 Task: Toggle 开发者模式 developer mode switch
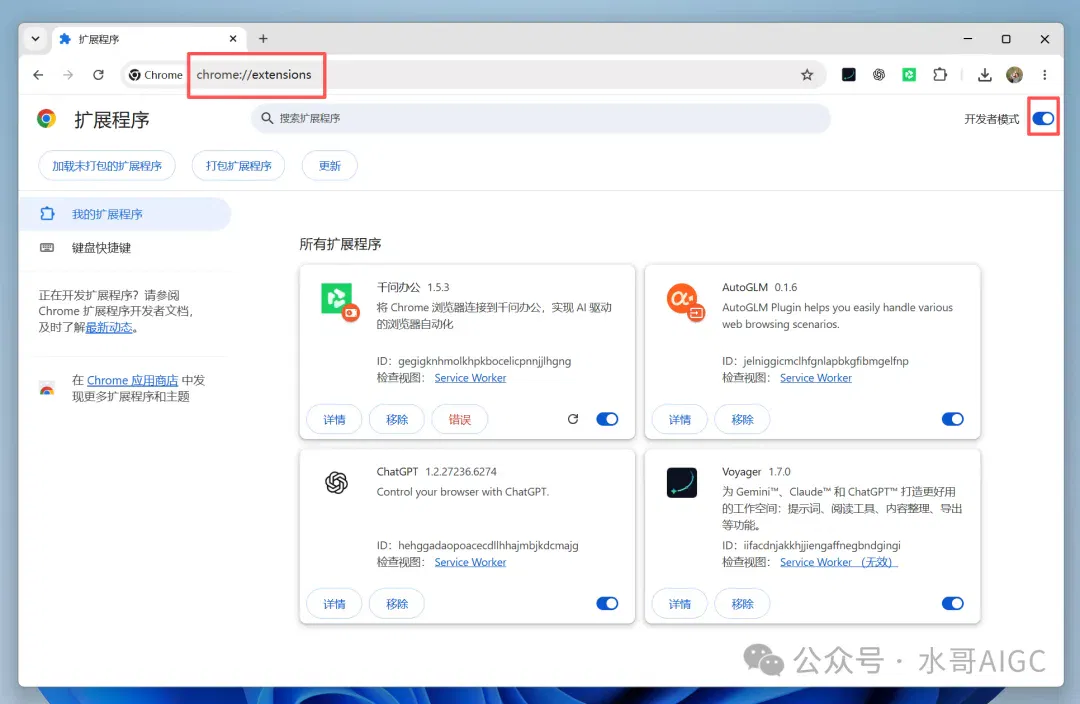click(x=1043, y=118)
